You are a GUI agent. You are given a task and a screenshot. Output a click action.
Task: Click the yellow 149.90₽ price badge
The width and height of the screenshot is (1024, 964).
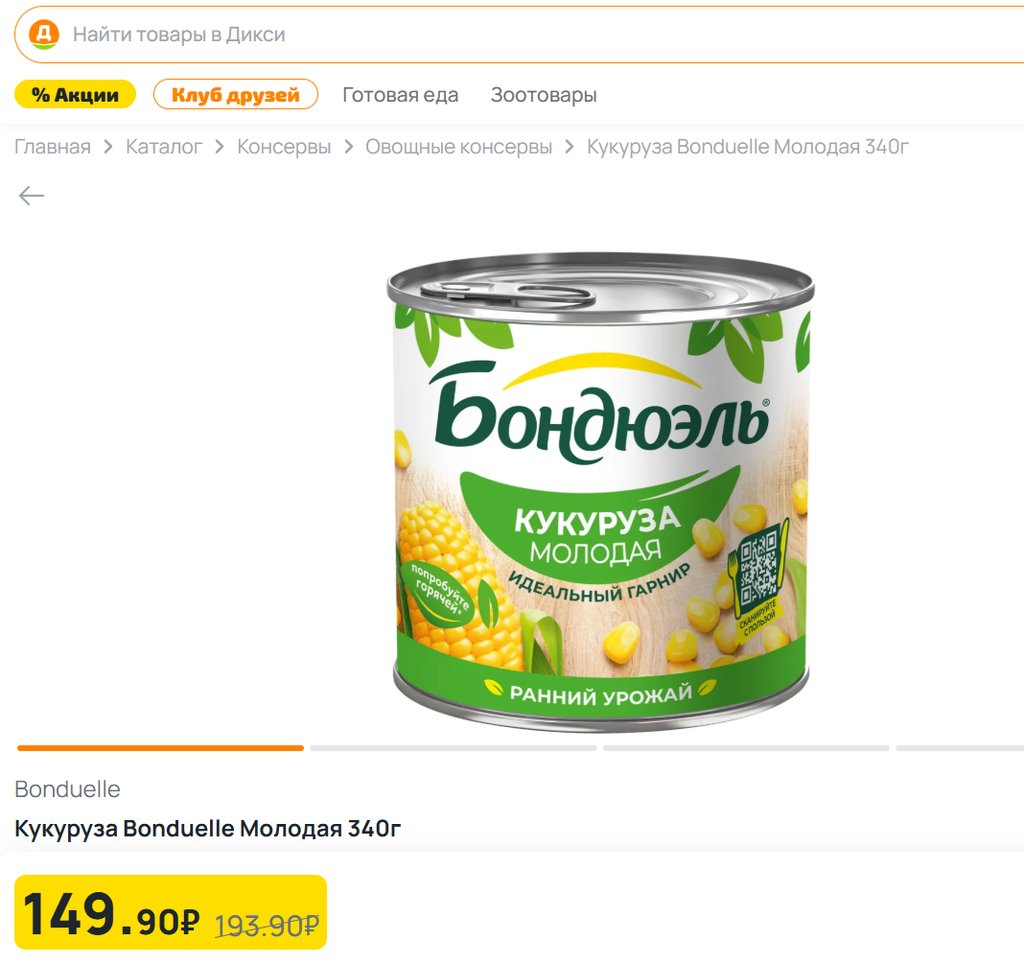click(170, 912)
